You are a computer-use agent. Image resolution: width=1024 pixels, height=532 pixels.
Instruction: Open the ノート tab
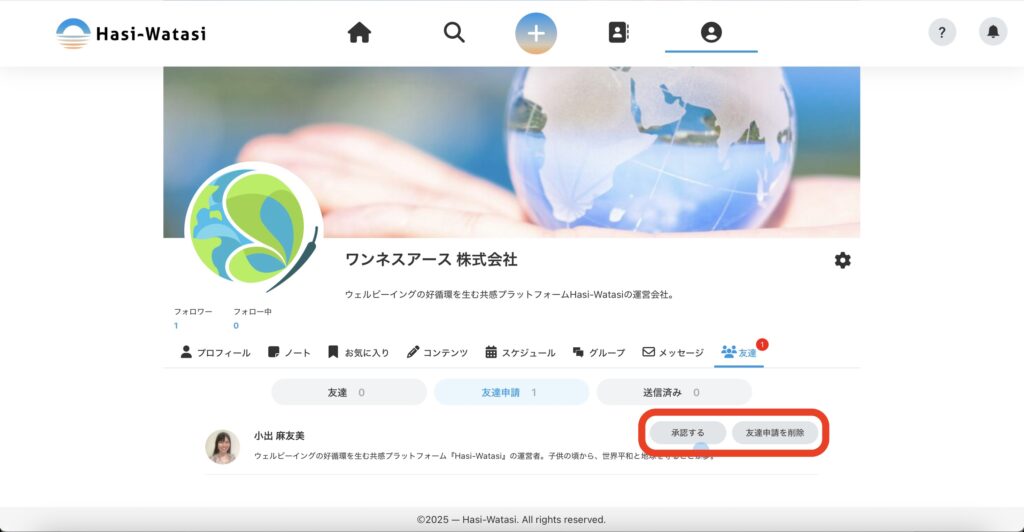pyautogui.click(x=289, y=352)
